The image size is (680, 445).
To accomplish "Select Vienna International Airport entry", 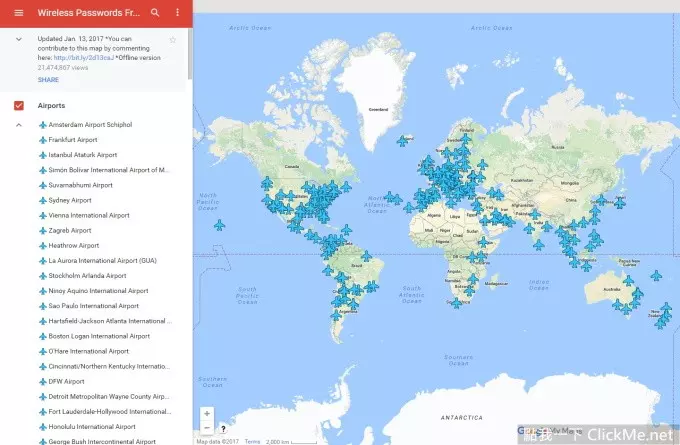I will point(84,216).
